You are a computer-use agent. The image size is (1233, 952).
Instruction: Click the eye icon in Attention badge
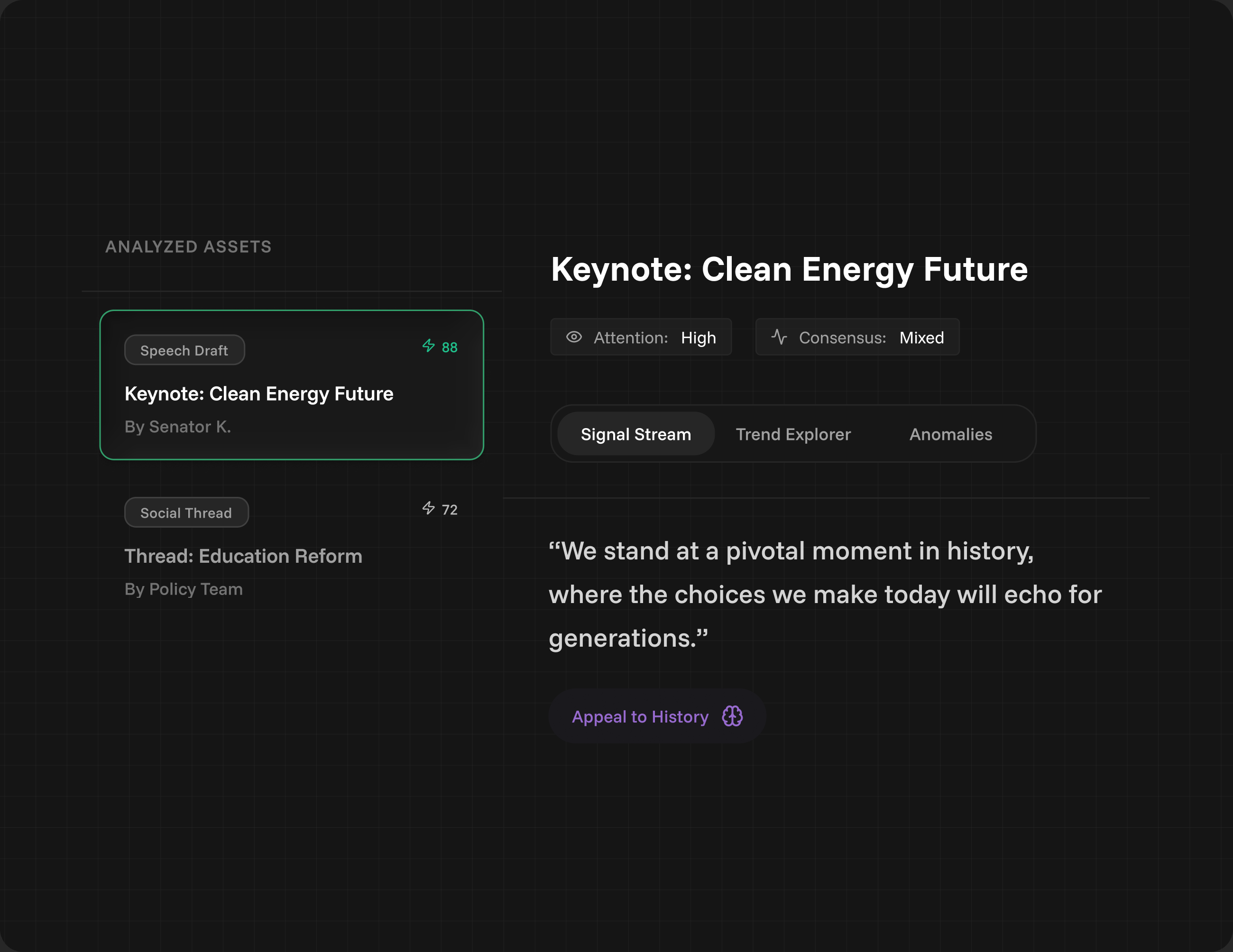coord(574,338)
